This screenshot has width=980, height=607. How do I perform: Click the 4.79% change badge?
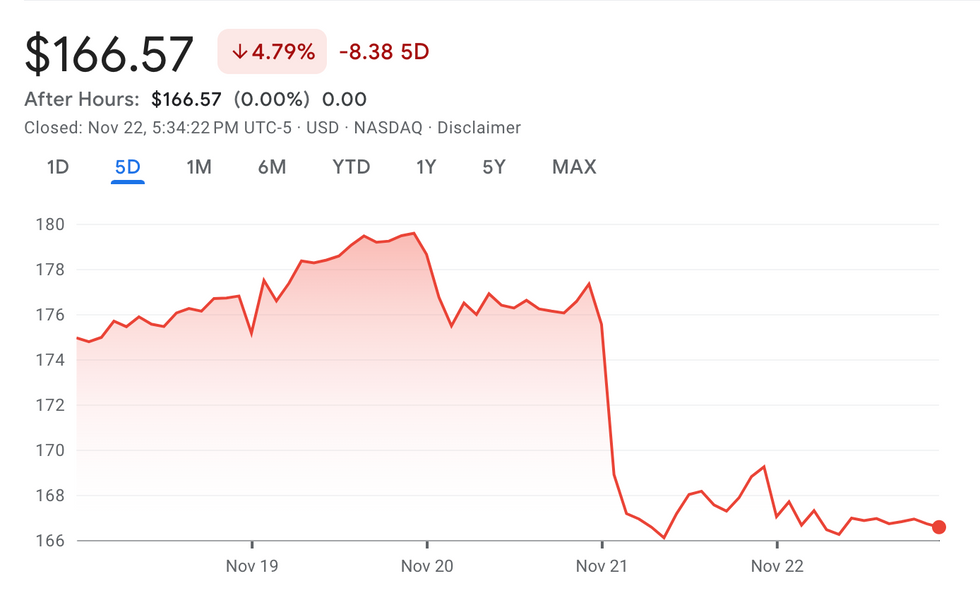click(x=270, y=52)
